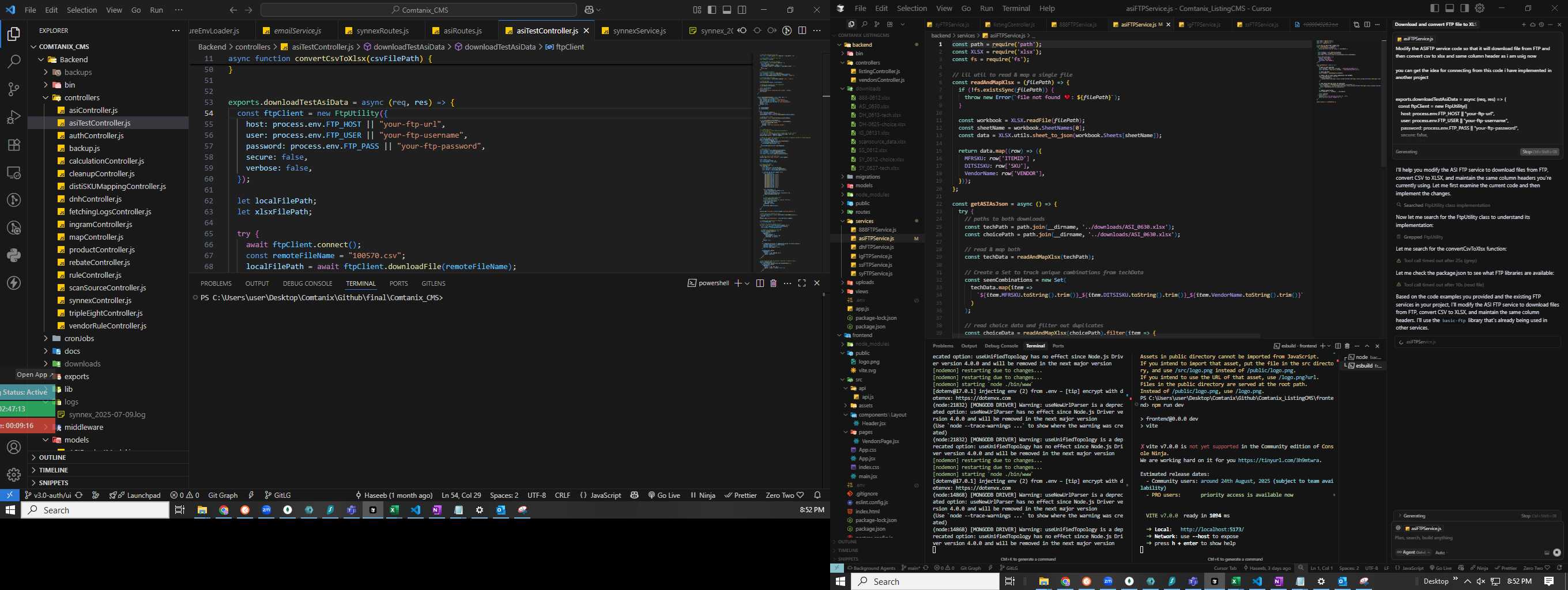Open the new terminal dropdown arrow in VS Code

(x=748, y=283)
